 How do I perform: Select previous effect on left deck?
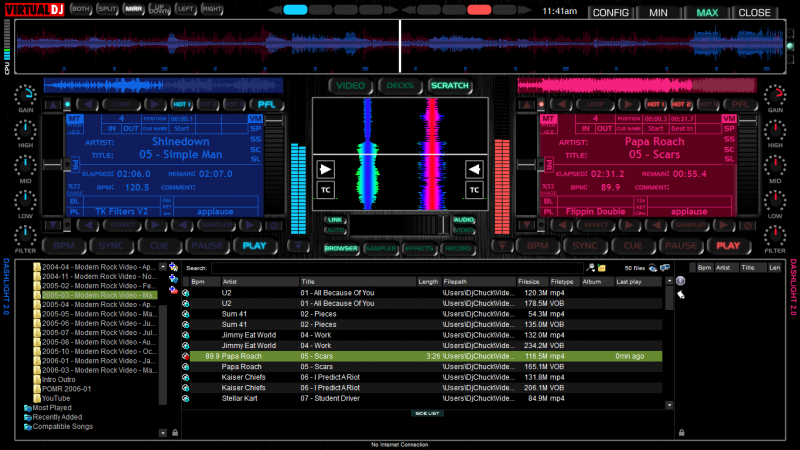coord(89,225)
